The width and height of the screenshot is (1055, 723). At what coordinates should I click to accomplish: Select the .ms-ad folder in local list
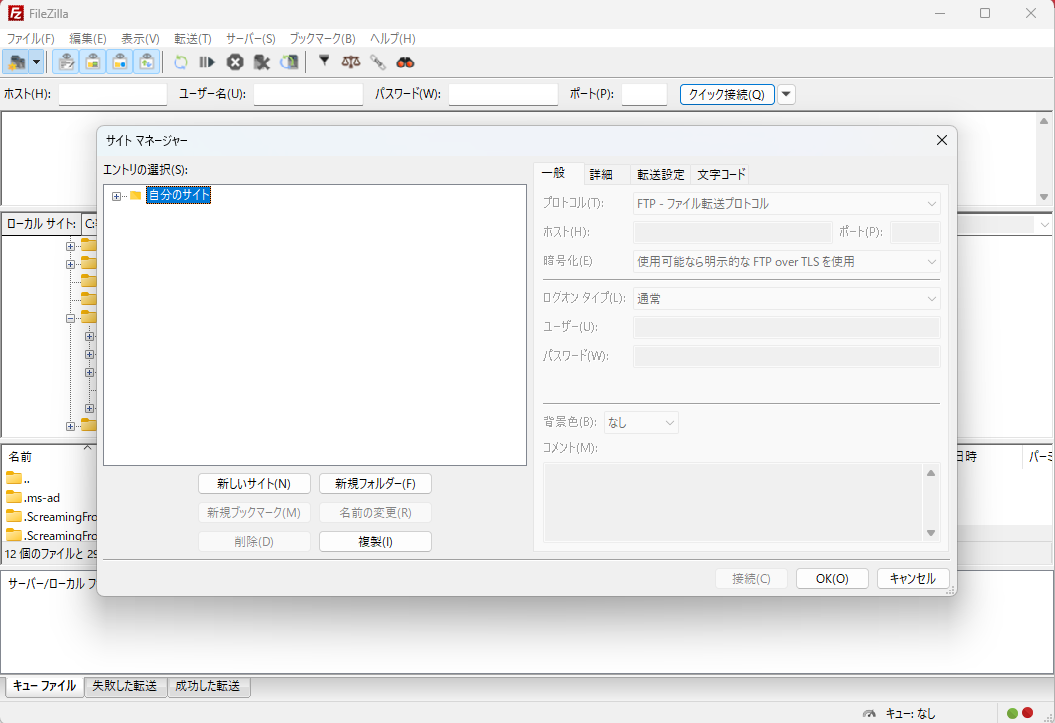42,498
